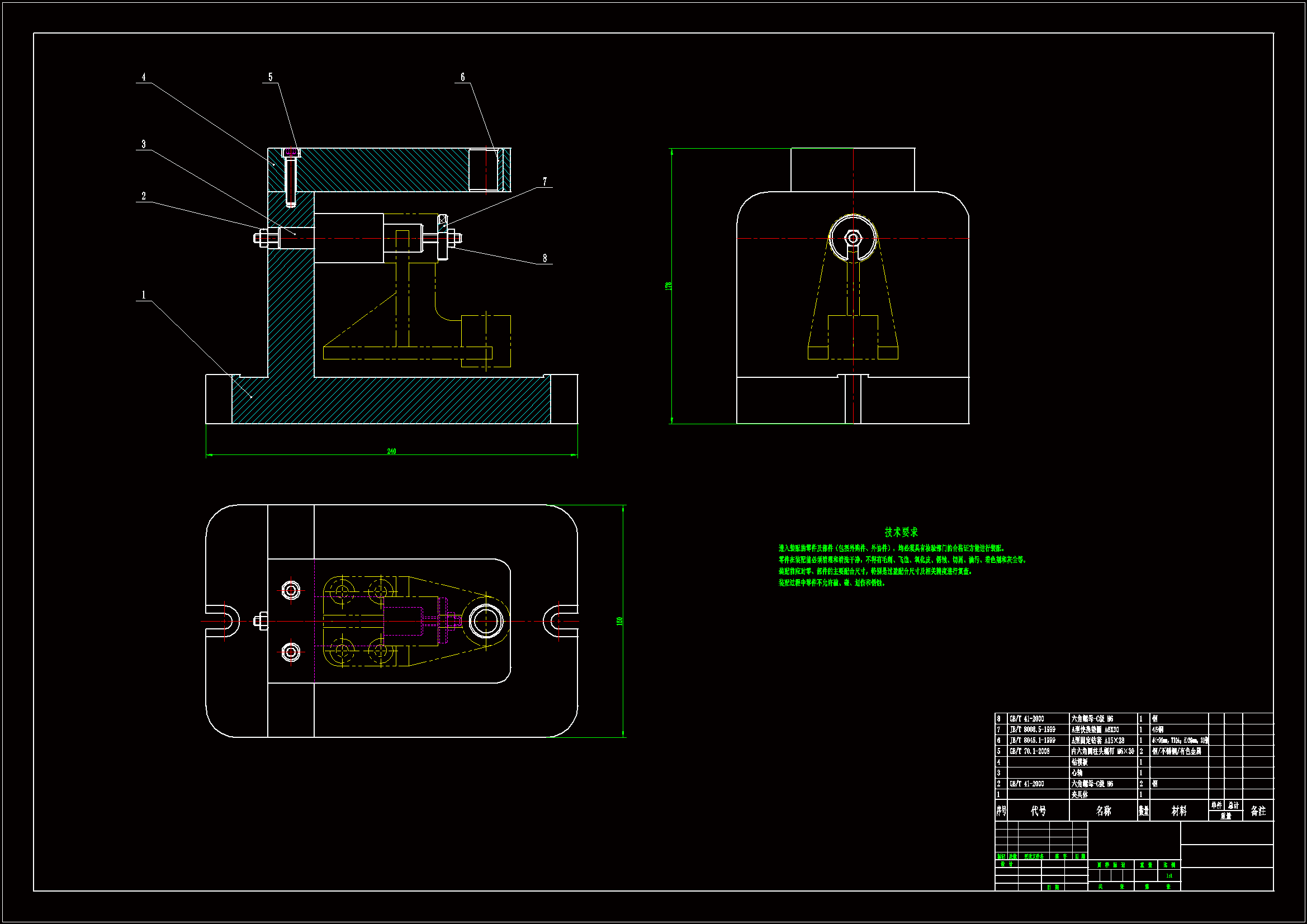
Task: Select balloon number 6 above drill bushing
Action: click(462, 77)
